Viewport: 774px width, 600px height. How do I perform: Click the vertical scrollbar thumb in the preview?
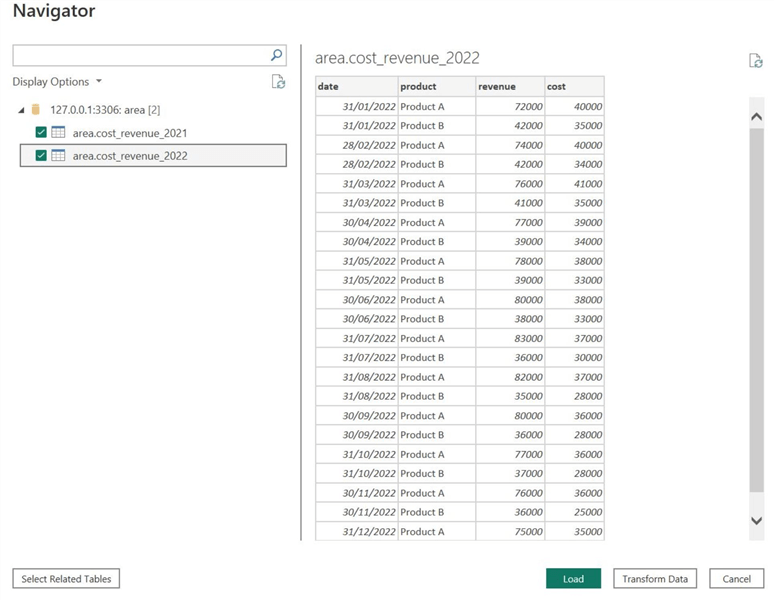[756, 310]
